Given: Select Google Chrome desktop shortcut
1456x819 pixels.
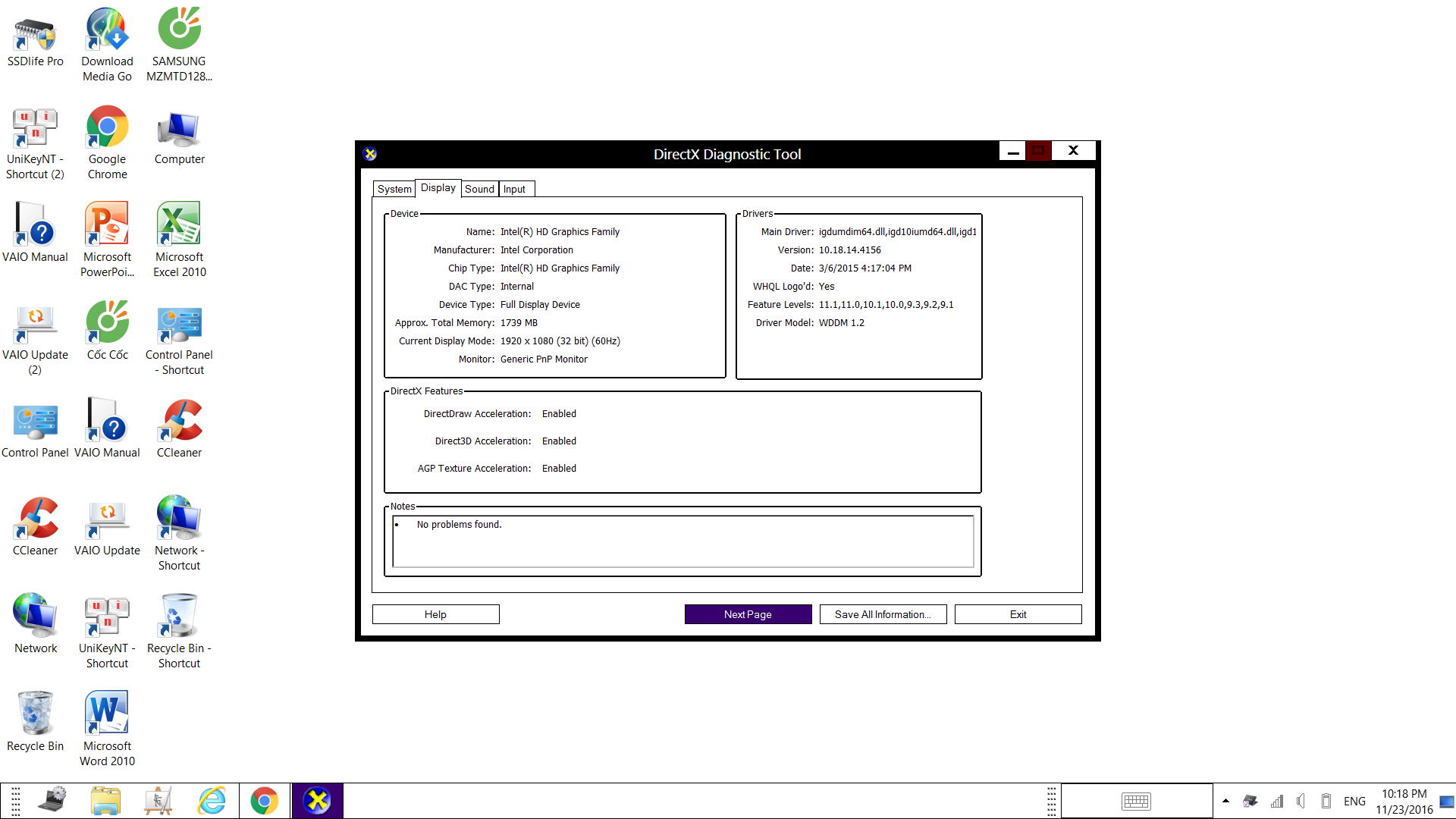Looking at the screenshot, I should (107, 143).
